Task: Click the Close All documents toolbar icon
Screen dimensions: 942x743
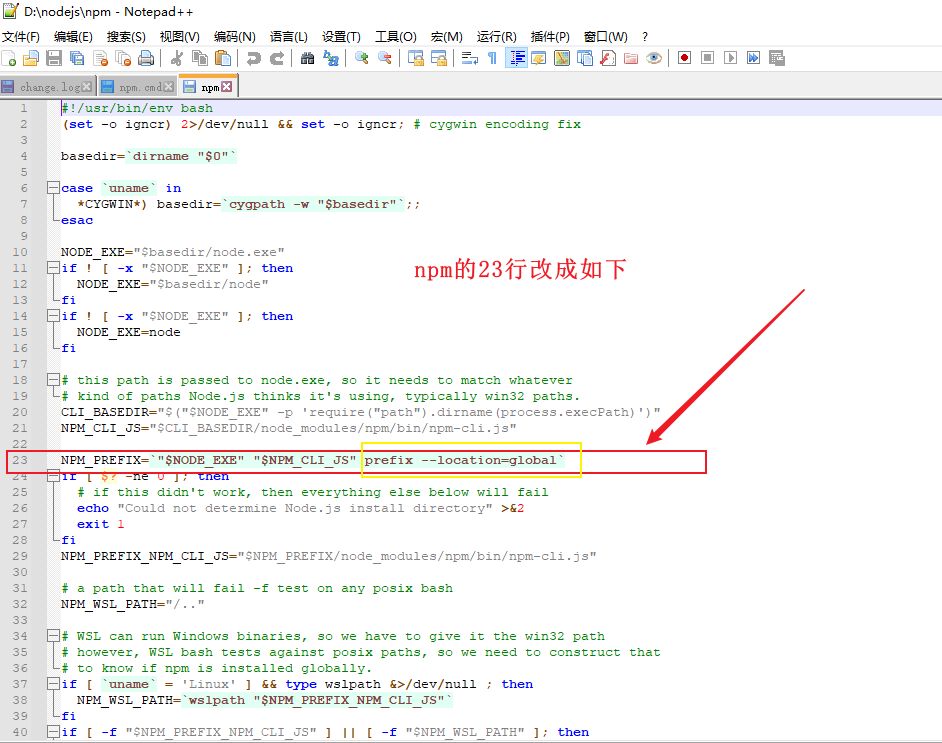Action: (x=124, y=58)
